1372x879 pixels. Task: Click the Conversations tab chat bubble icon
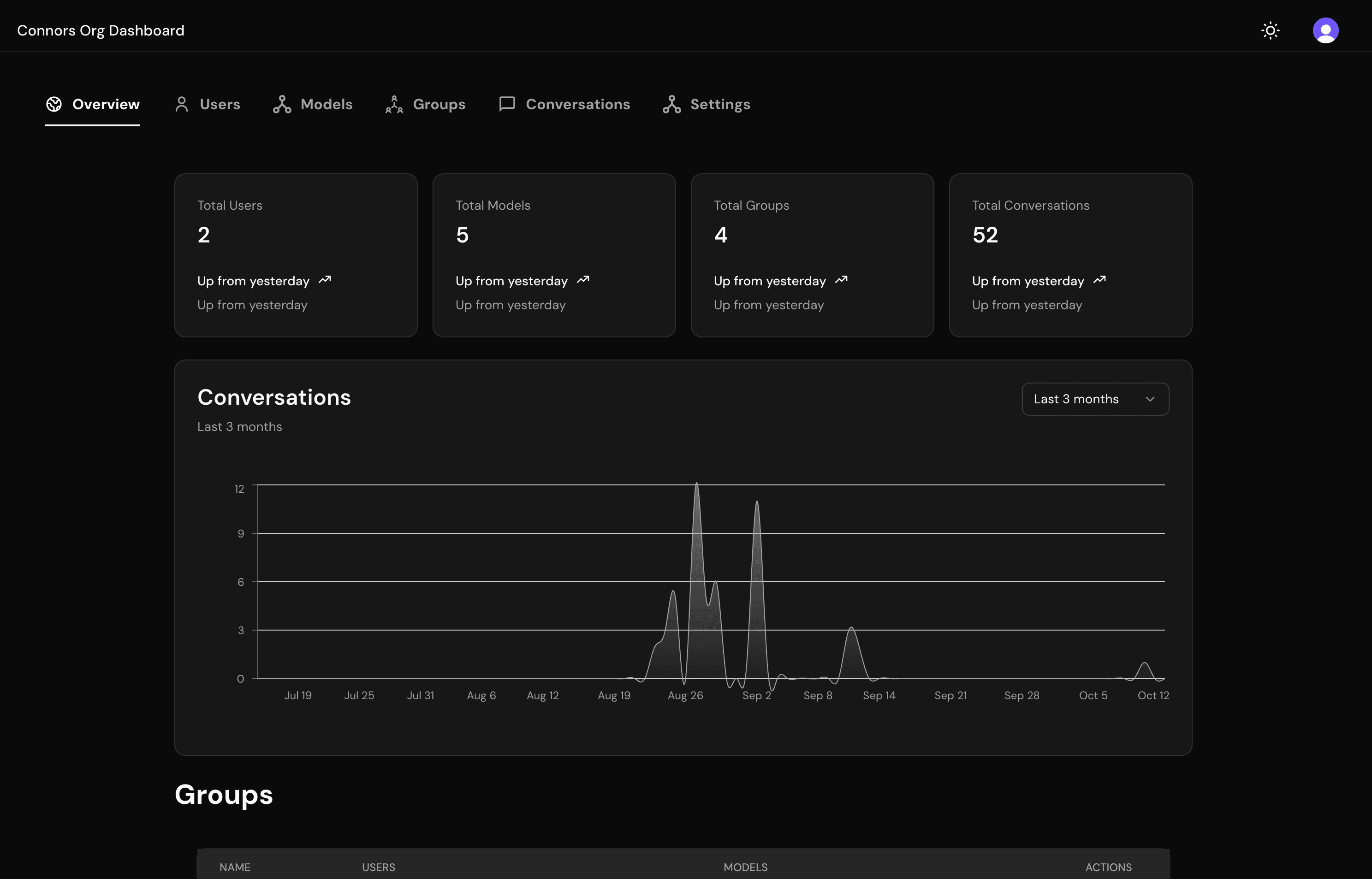[x=507, y=104]
